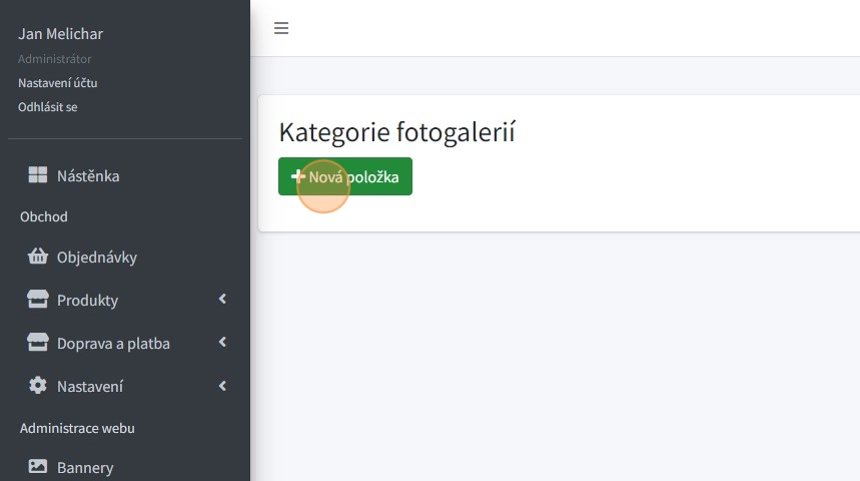The height and width of the screenshot is (481, 860).
Task: Click the plus icon on Nová položka
Action: [297, 177]
